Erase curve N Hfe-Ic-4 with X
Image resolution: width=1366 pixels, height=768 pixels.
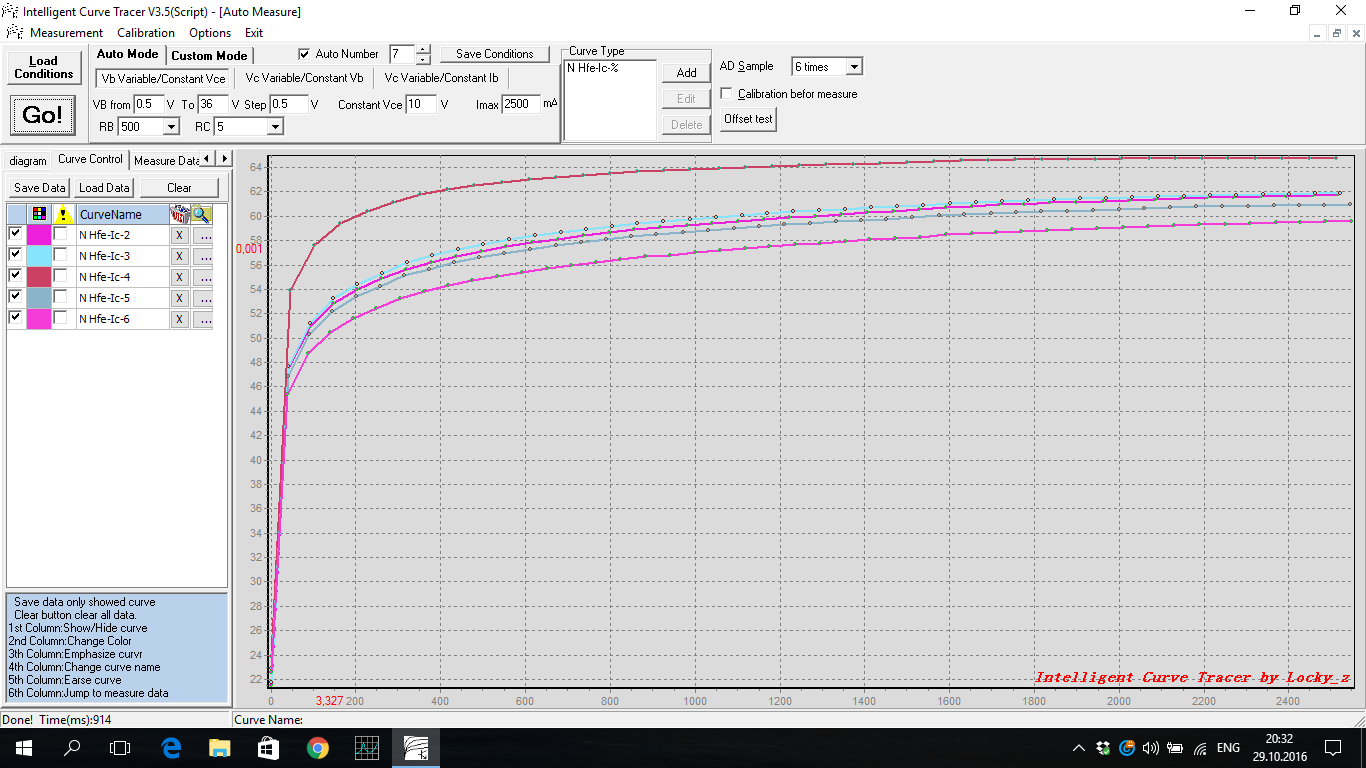click(179, 277)
